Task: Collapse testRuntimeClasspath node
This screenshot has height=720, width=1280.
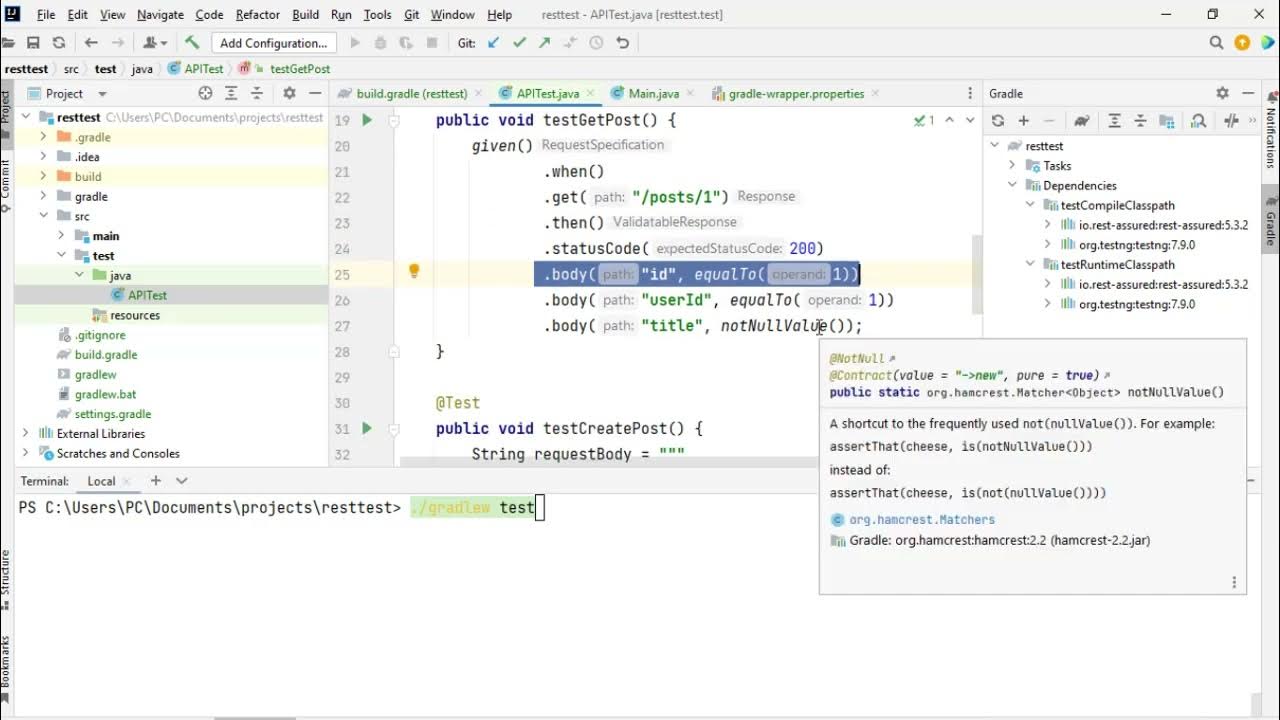Action: click(1030, 264)
